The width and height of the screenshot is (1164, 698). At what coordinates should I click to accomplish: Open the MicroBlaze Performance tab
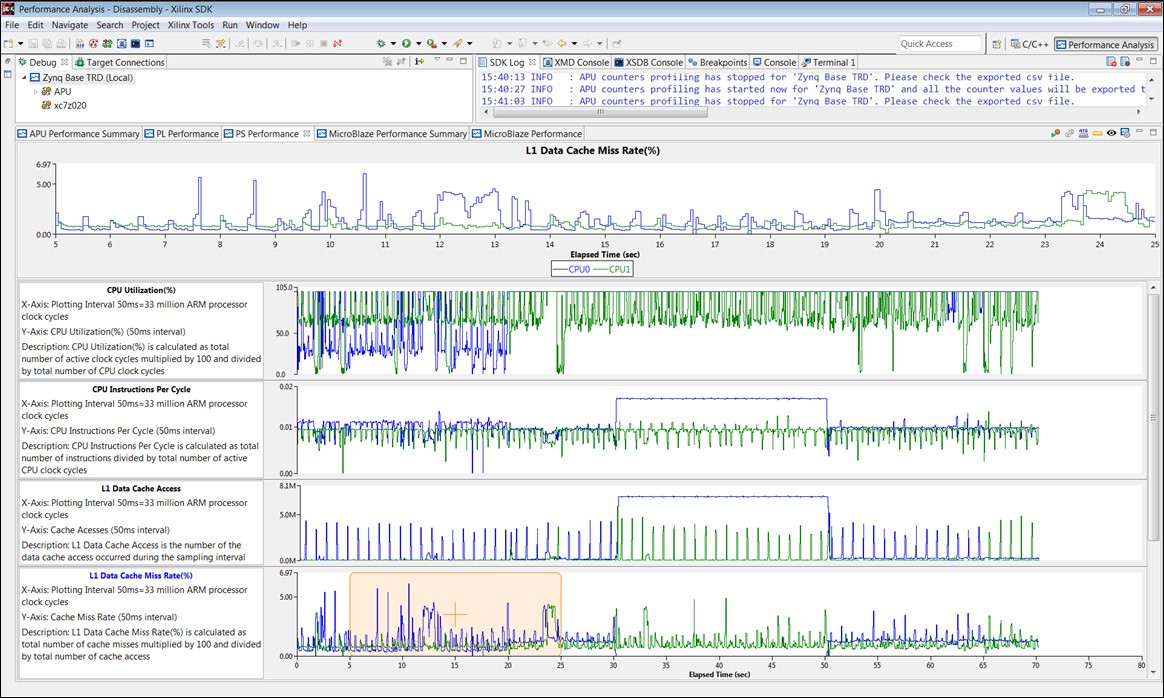click(527, 134)
